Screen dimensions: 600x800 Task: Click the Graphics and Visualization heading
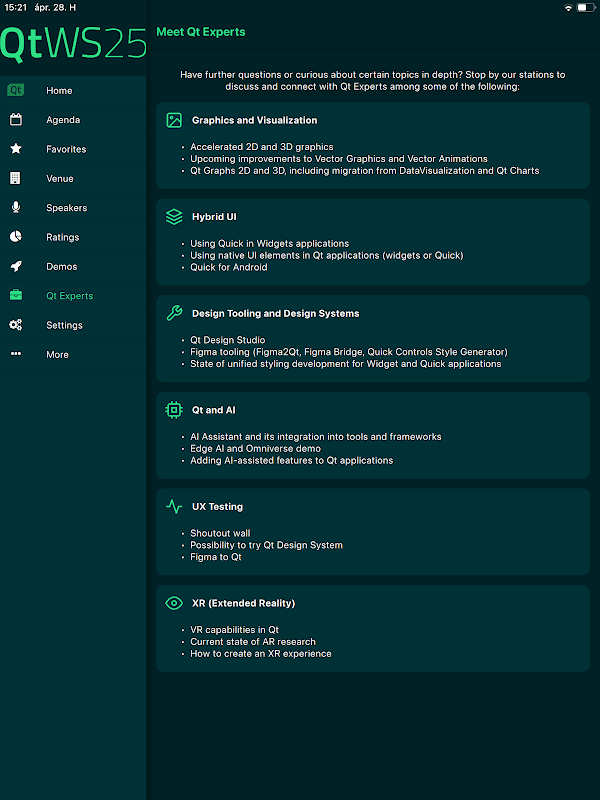pyautogui.click(x=255, y=120)
